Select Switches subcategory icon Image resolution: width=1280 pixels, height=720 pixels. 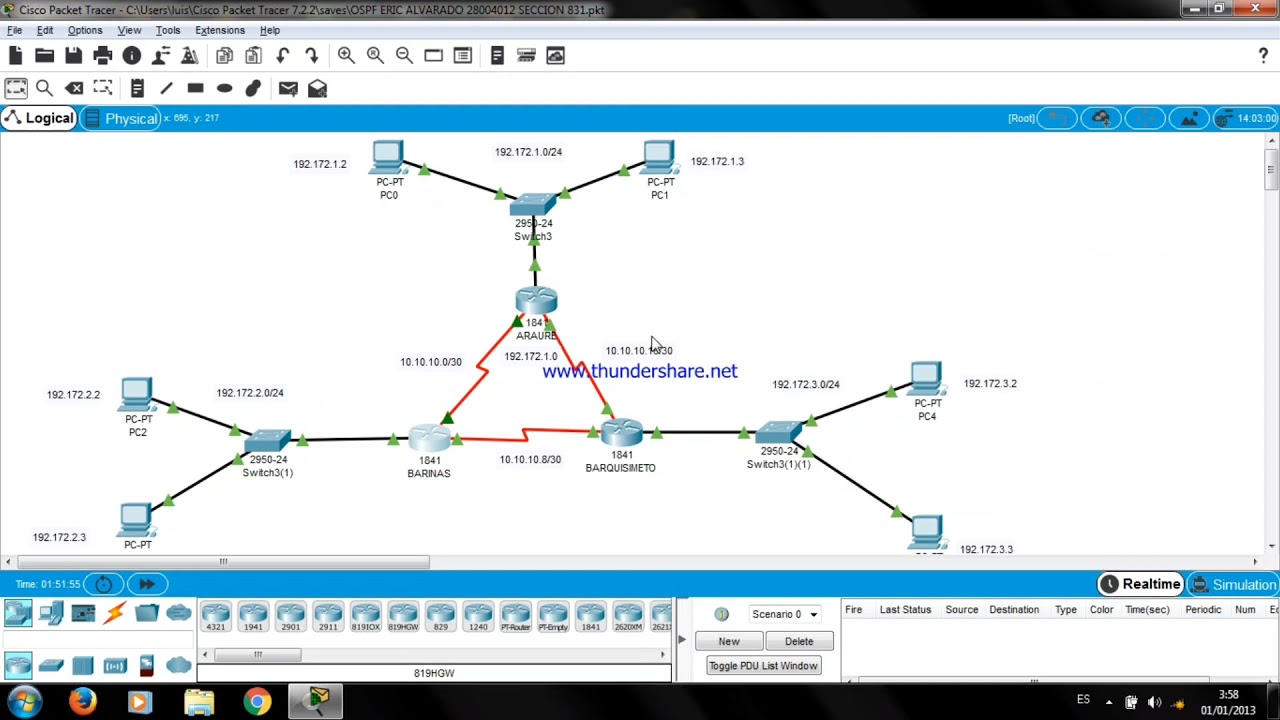(50, 665)
